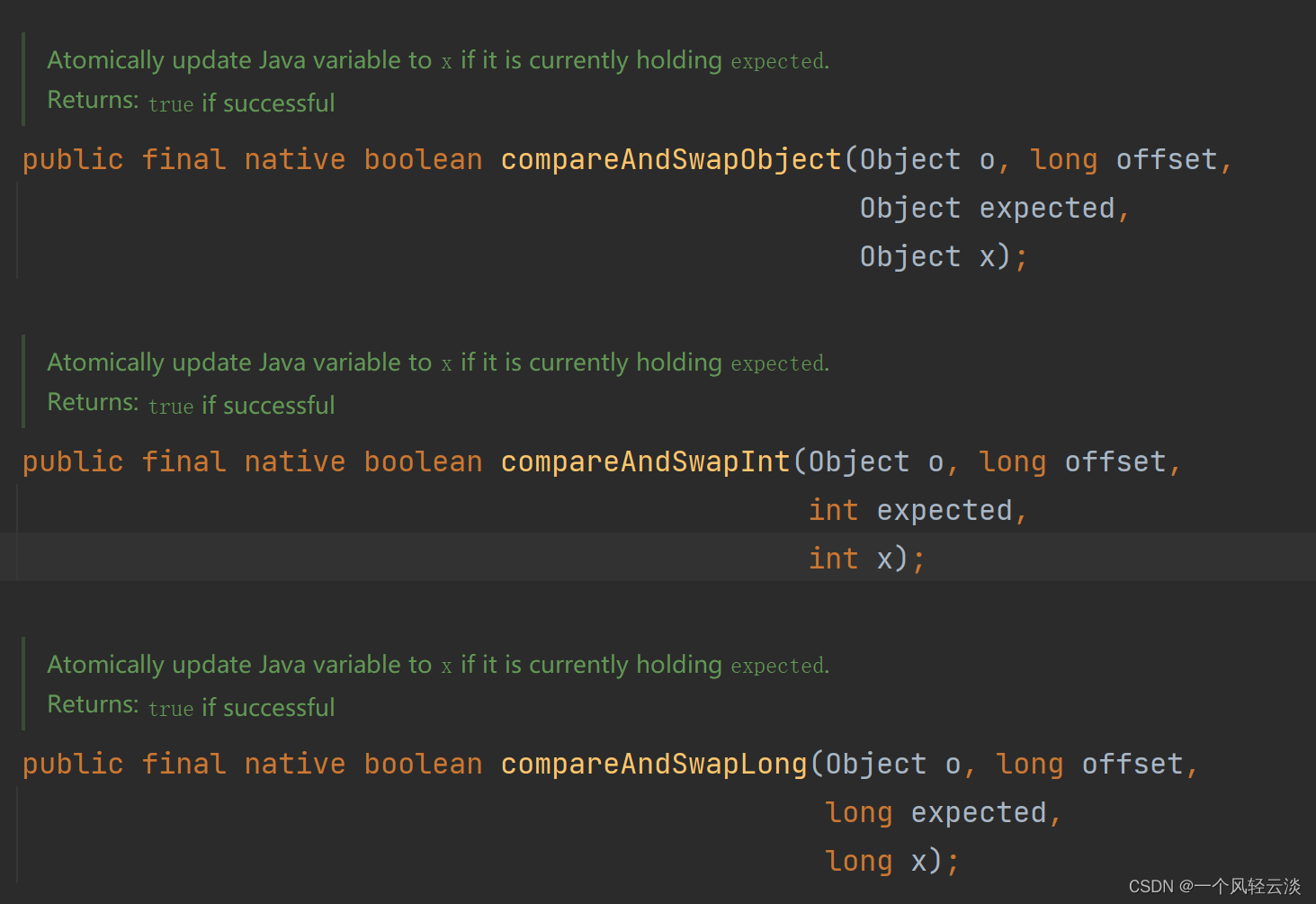Click 'int expected,' parameter line

click(918, 510)
